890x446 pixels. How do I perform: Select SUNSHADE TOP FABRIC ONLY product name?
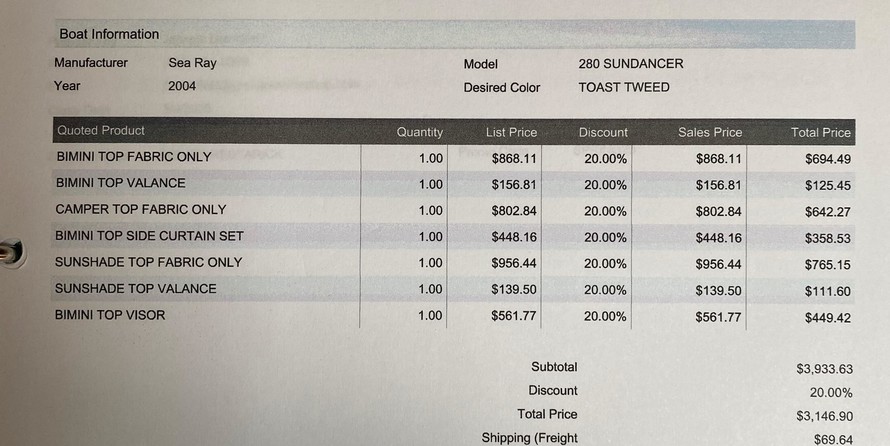(x=148, y=262)
